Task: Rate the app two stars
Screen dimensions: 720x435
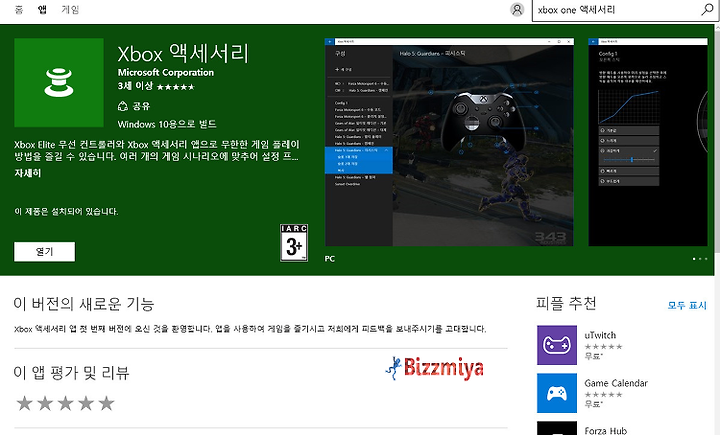Action: coord(45,403)
